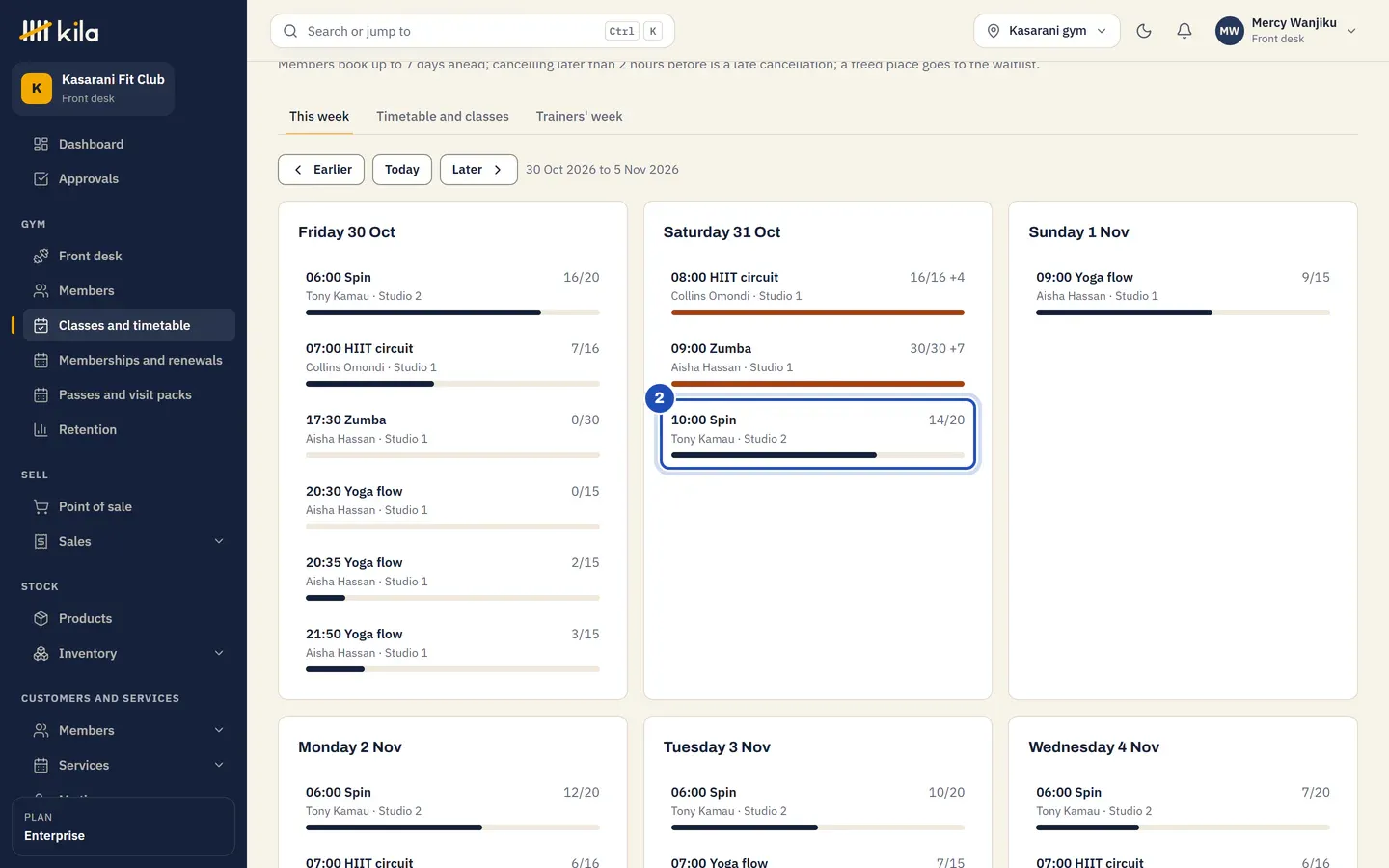
Task: Switch to Trainers' week tab
Action: [x=579, y=116]
